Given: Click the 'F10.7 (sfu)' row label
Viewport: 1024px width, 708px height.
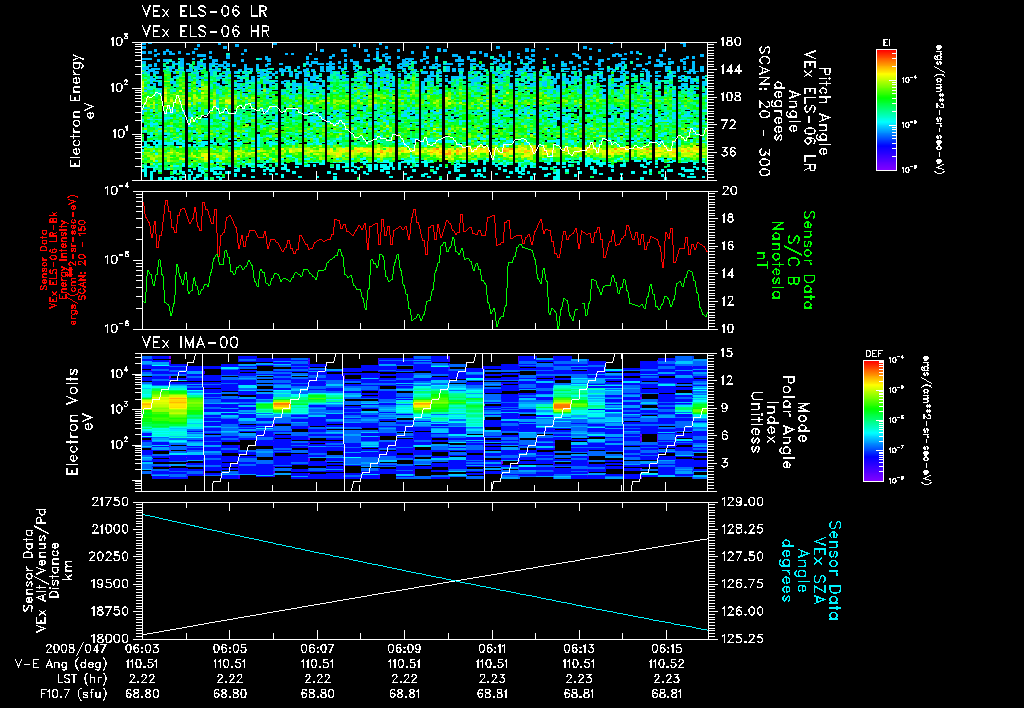Looking at the screenshot, I should [x=72, y=694].
